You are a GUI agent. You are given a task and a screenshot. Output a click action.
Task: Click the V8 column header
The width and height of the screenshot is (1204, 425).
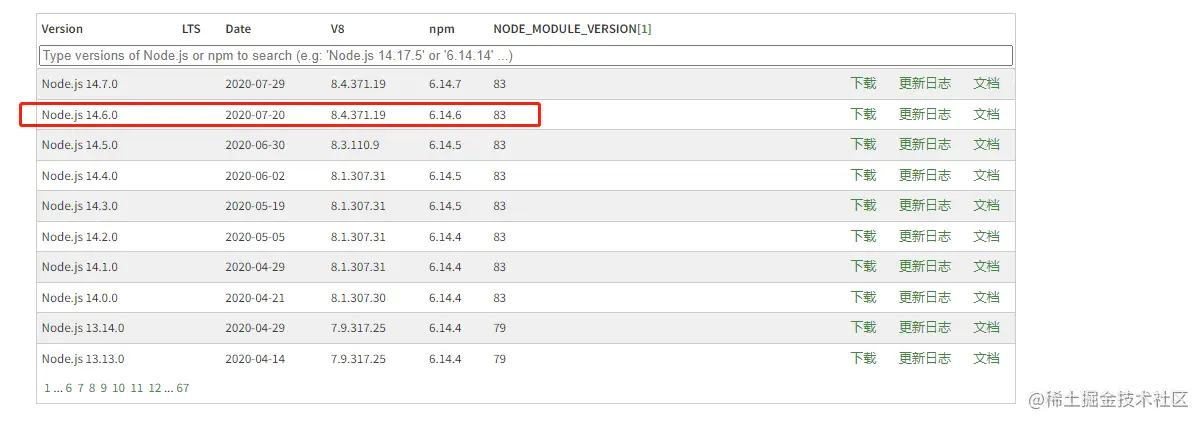[x=338, y=29]
